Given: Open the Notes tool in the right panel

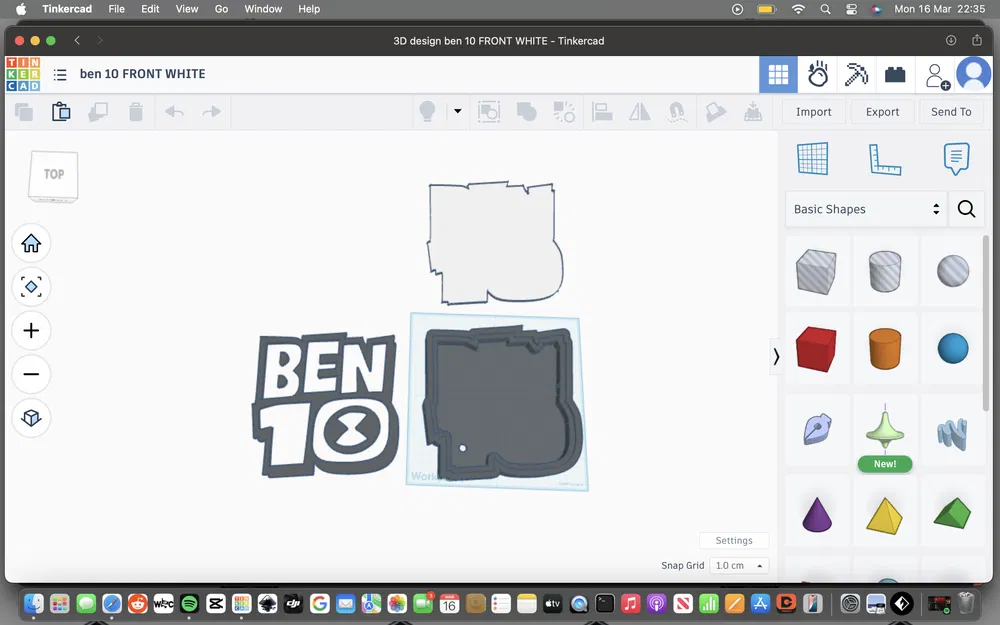Looking at the screenshot, I should pos(957,158).
